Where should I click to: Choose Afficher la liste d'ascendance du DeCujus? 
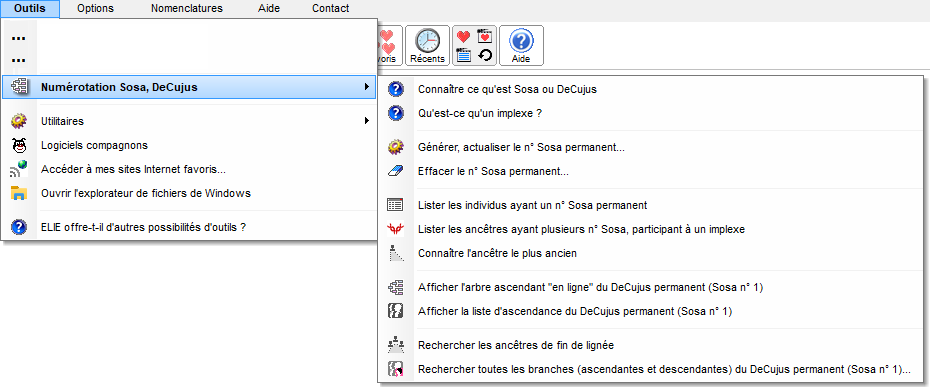(650, 311)
